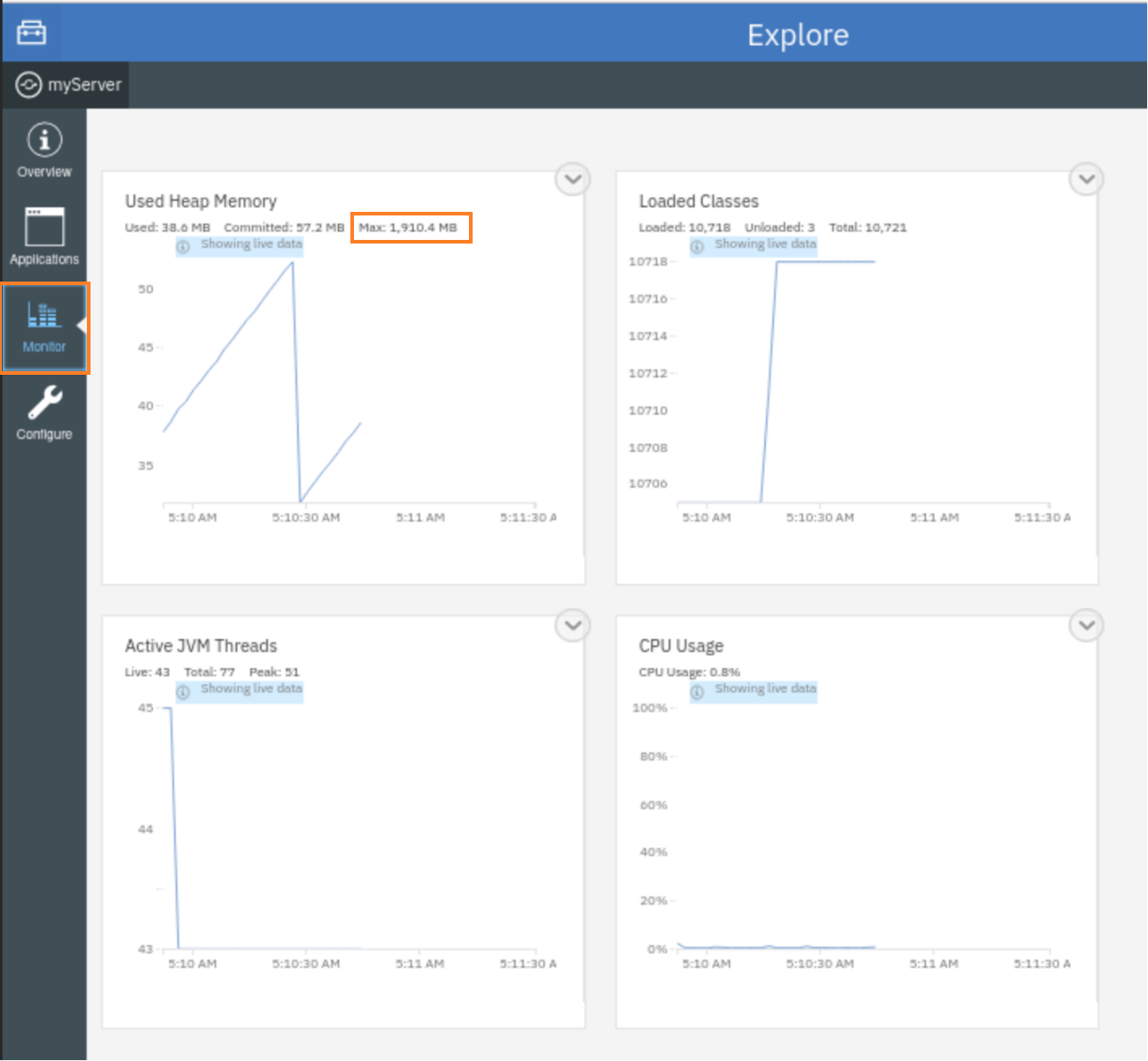The image size is (1148, 1061).
Task: Click info icon in Used Heap Memory chart
Action: pyautogui.click(x=183, y=246)
